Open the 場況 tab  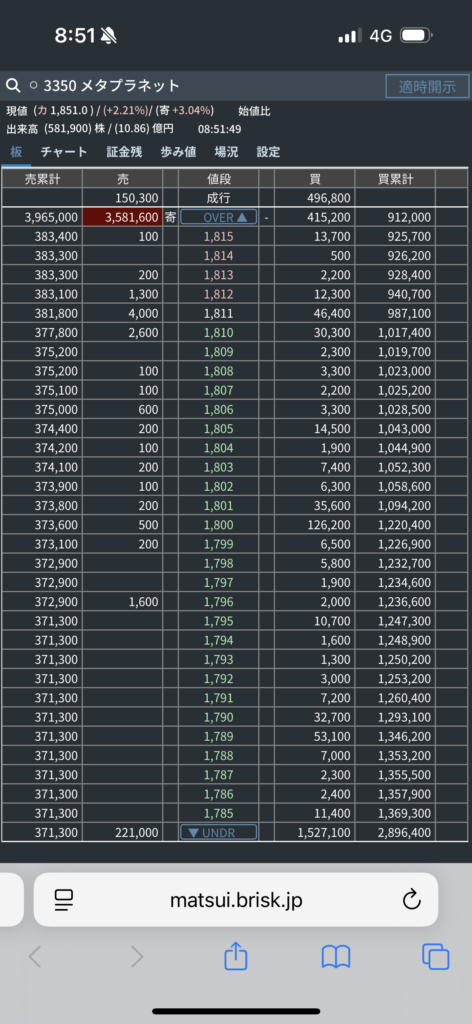(226, 152)
